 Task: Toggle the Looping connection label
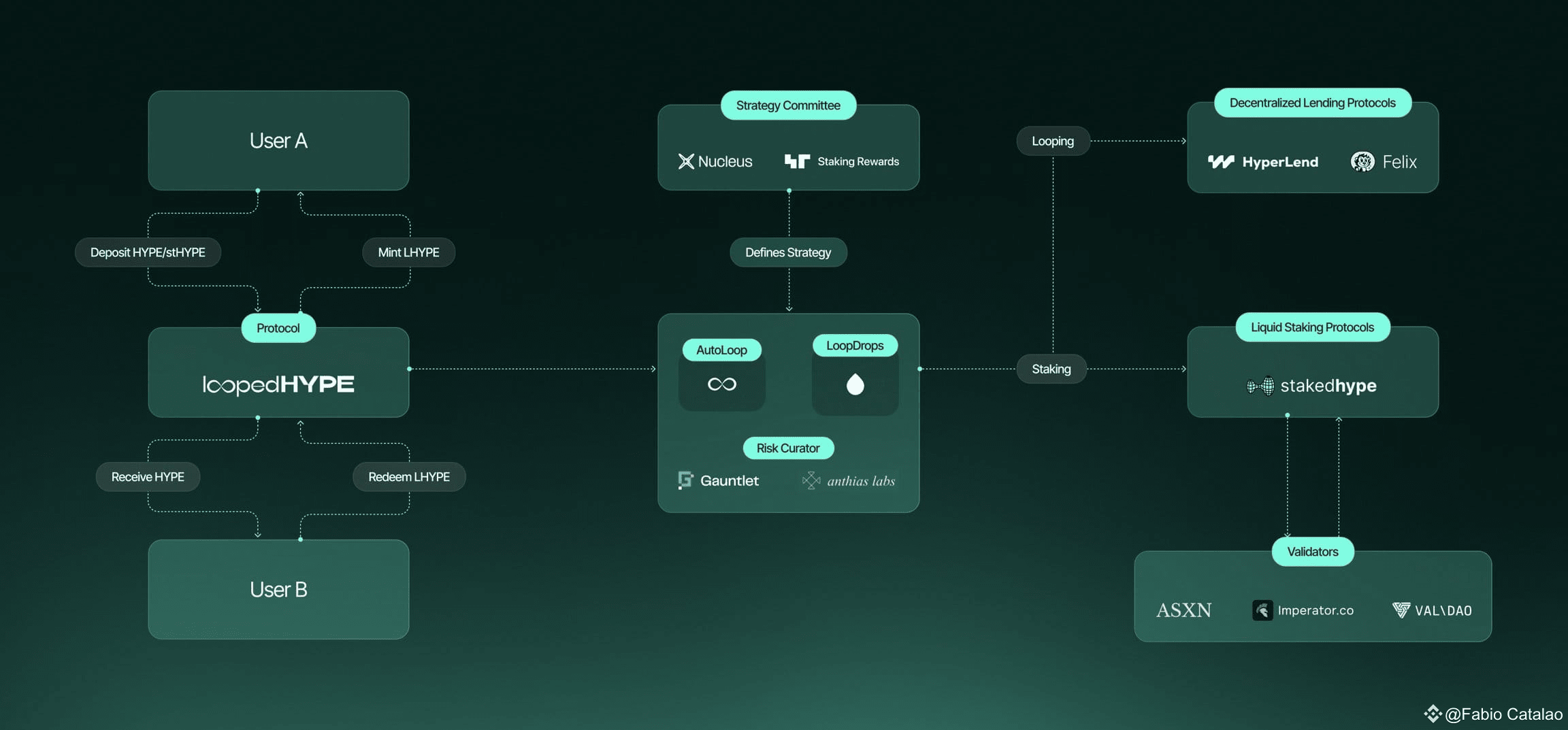[x=1052, y=141]
